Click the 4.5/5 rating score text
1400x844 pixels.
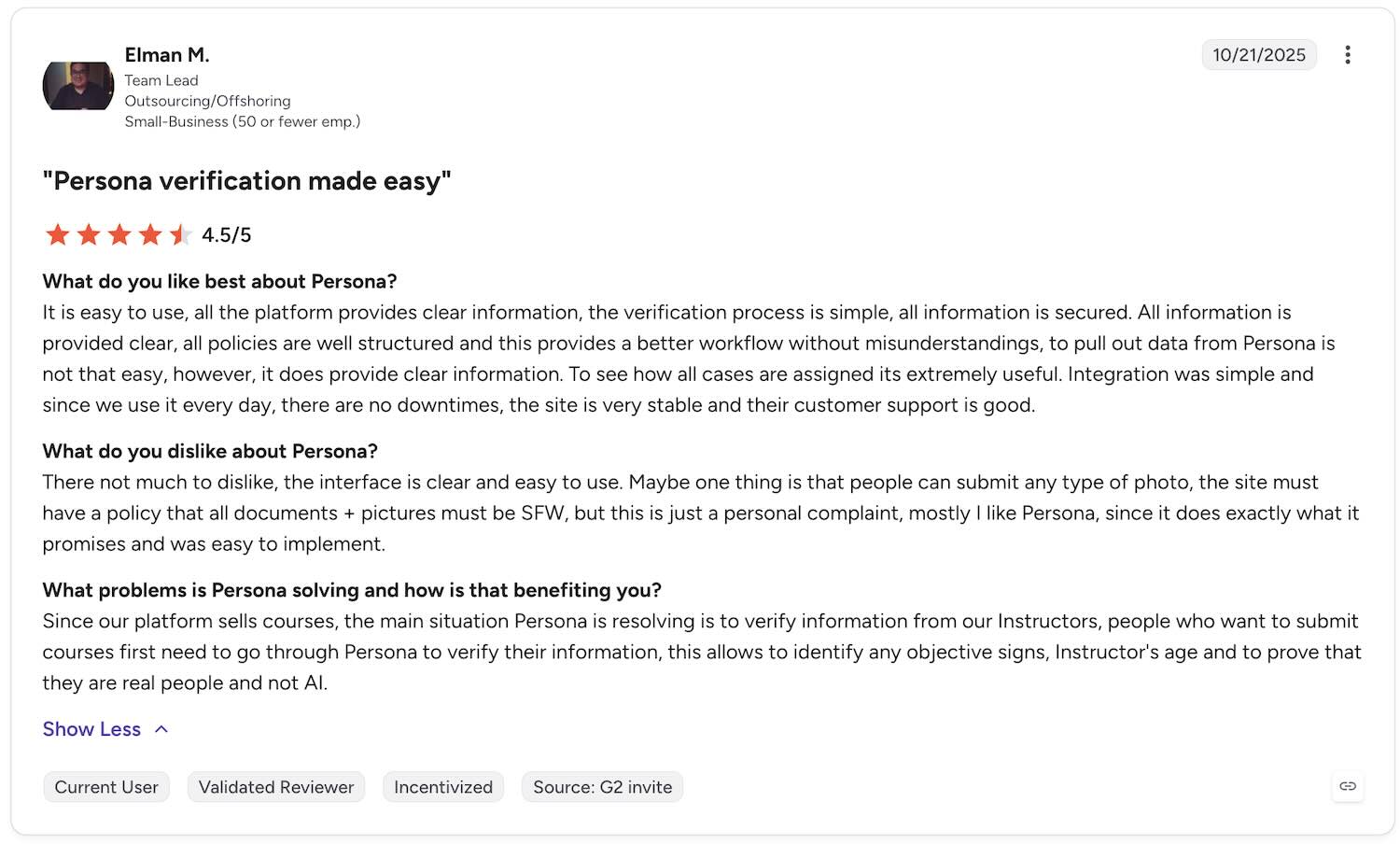click(227, 235)
